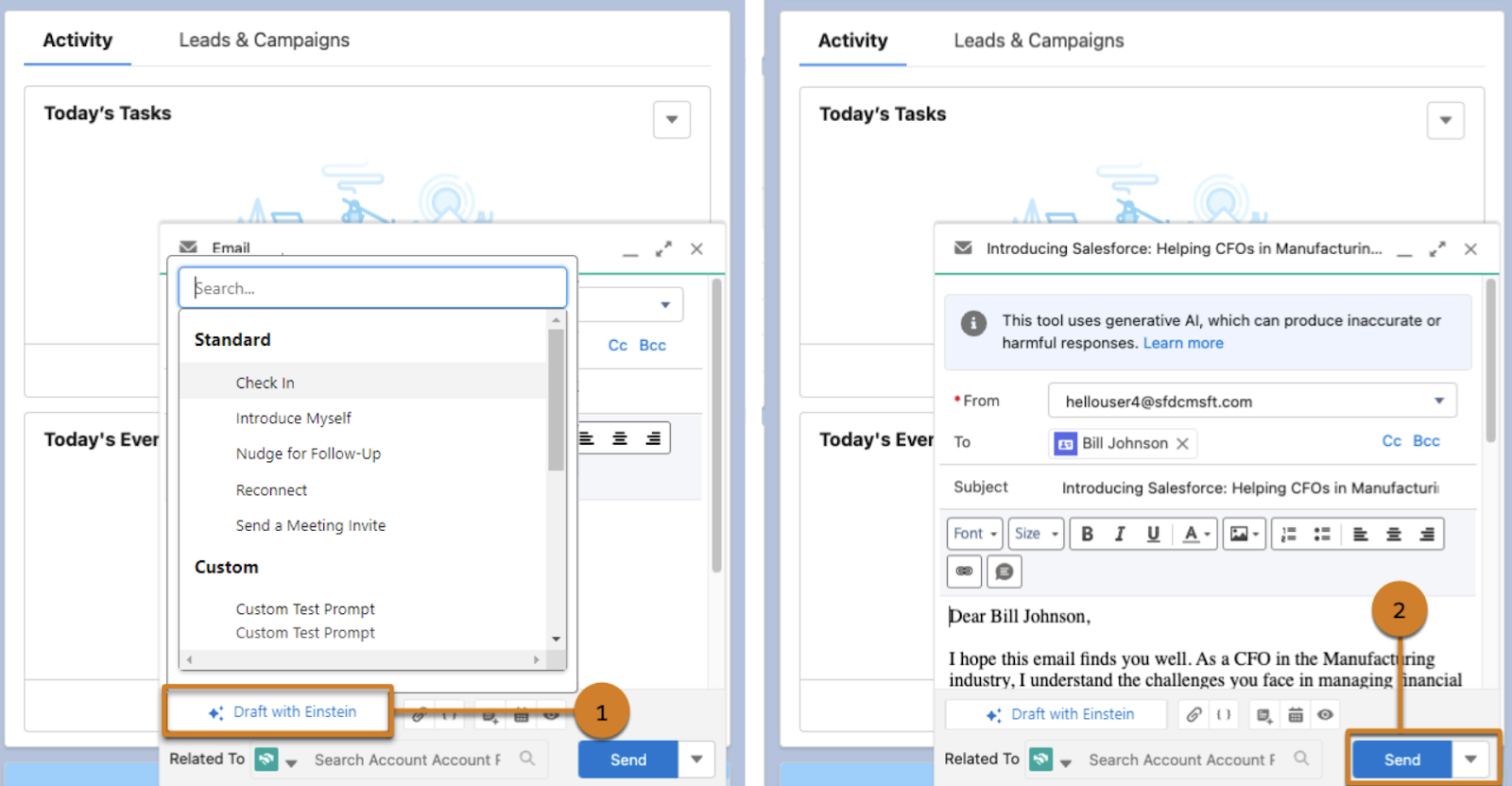Click the Bill Johnson contact icon in the To field
The image size is (1512, 786).
pyautogui.click(x=1066, y=443)
